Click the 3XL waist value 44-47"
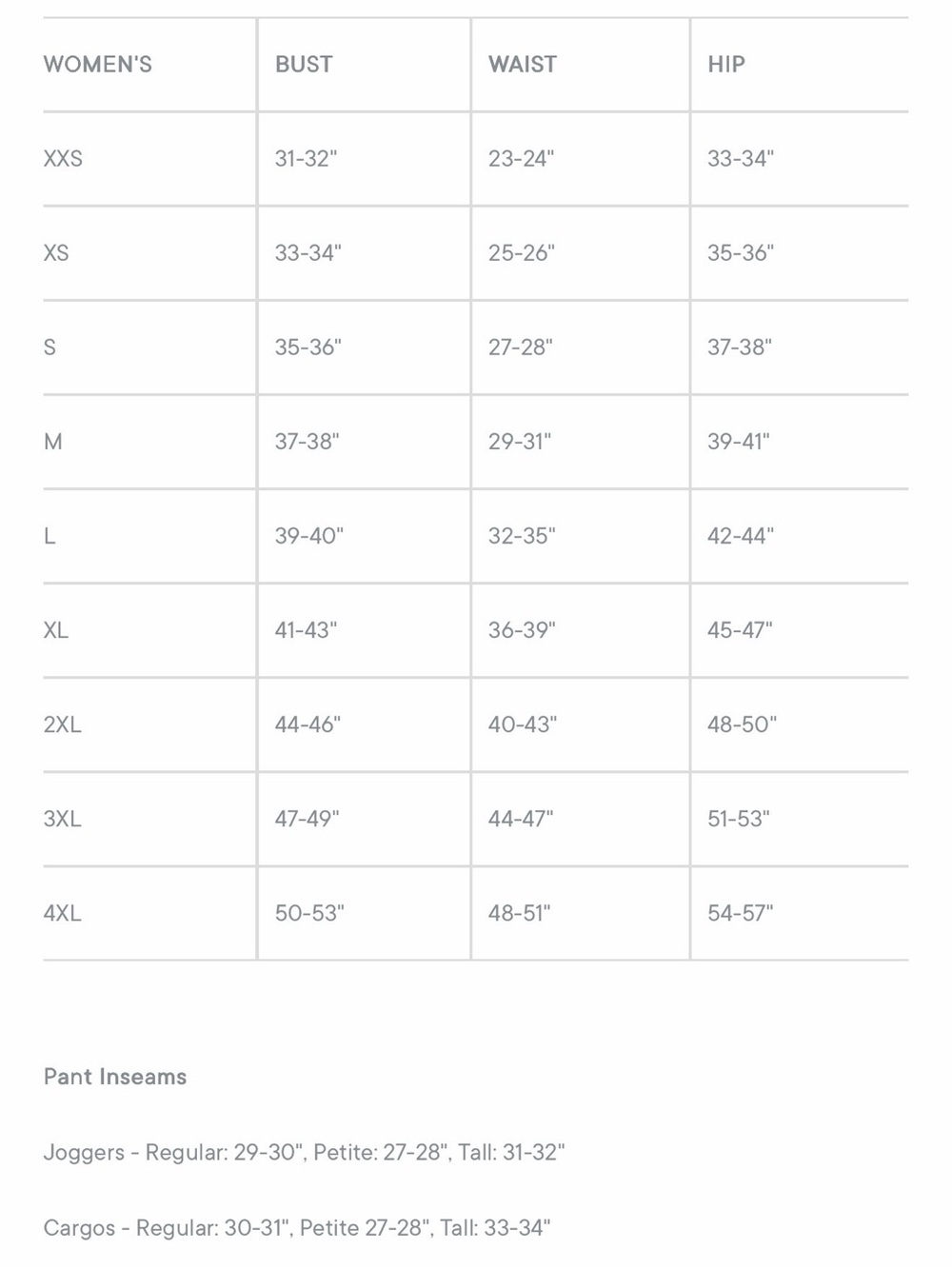The height and width of the screenshot is (1269, 952). (521, 819)
